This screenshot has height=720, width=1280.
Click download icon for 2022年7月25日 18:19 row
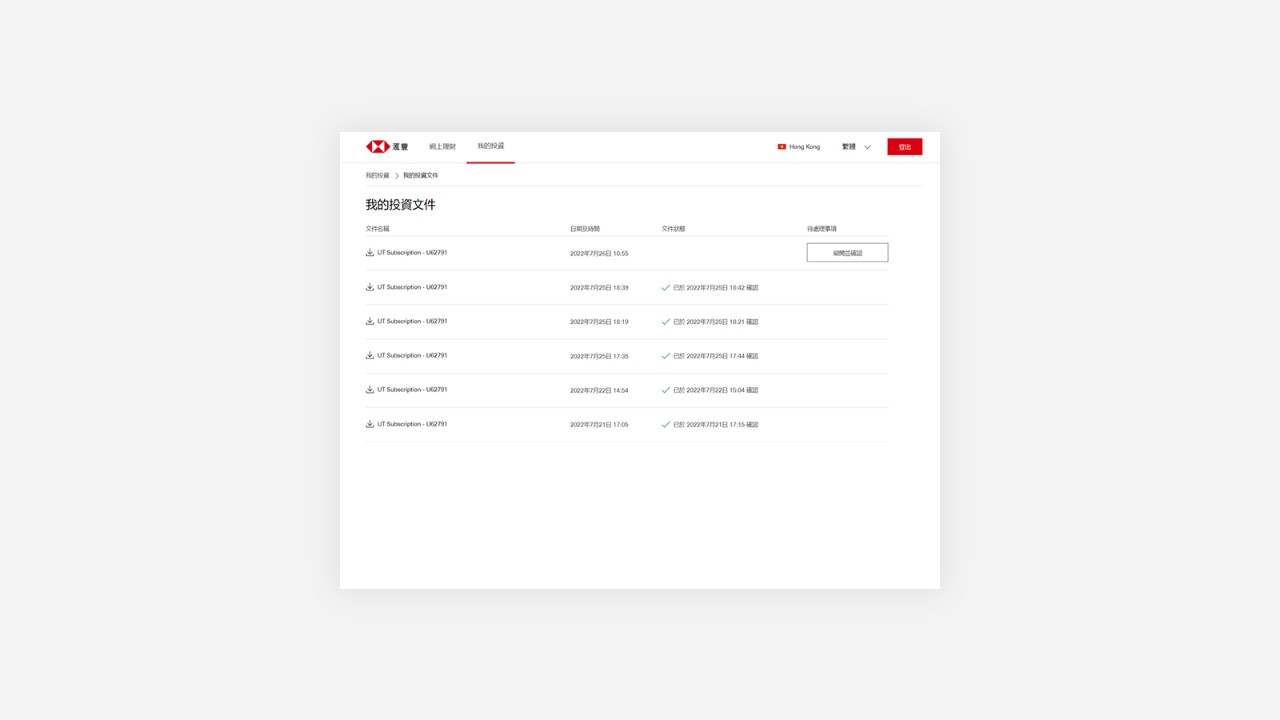click(370, 321)
